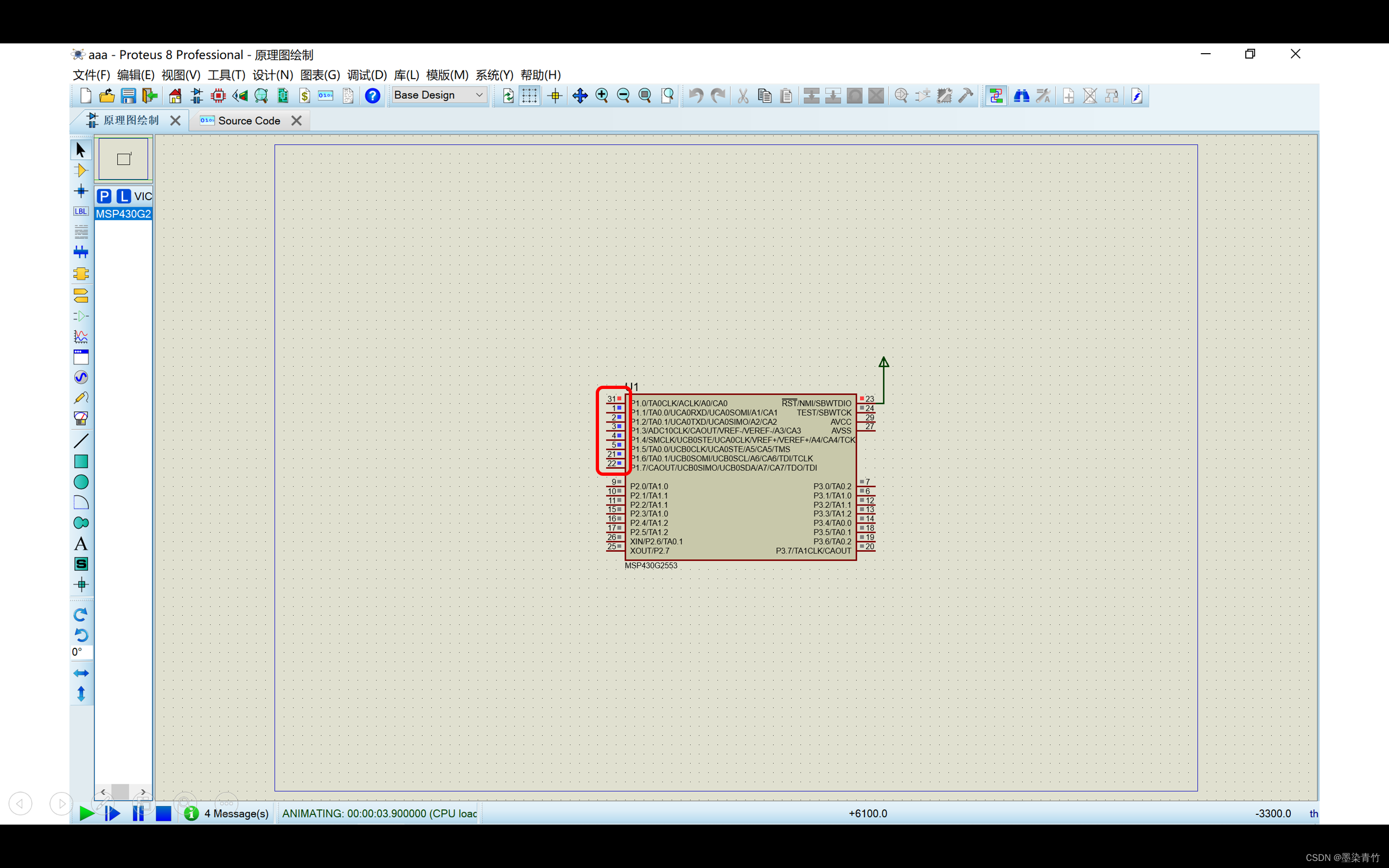Open the 调试(D) menu
Viewport: 1389px width, 868px height.
click(x=367, y=75)
